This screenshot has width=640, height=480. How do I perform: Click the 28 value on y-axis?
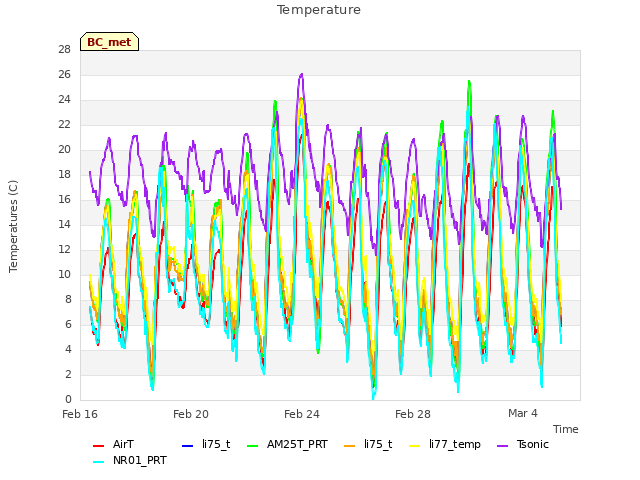pyautogui.click(x=64, y=49)
